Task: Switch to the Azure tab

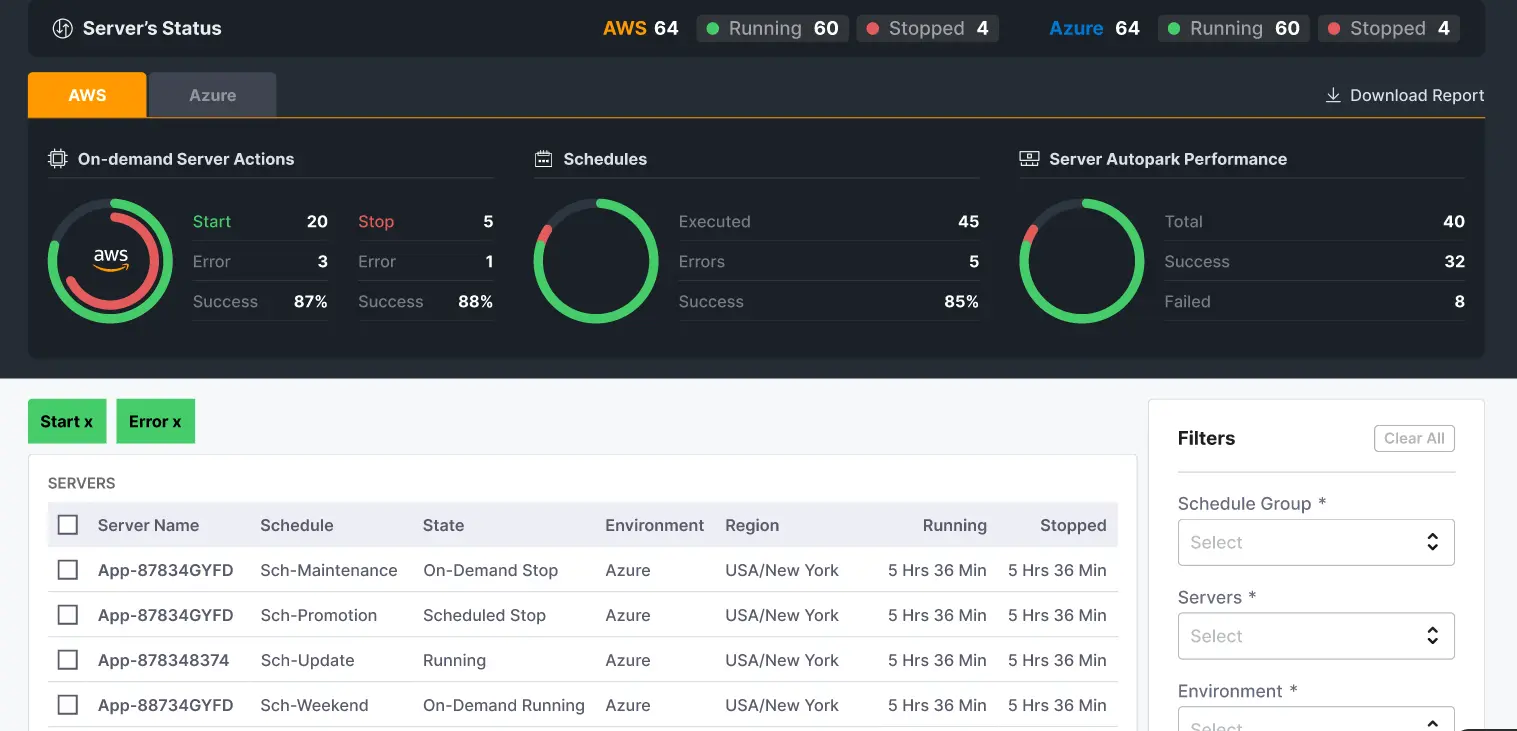Action: point(213,95)
